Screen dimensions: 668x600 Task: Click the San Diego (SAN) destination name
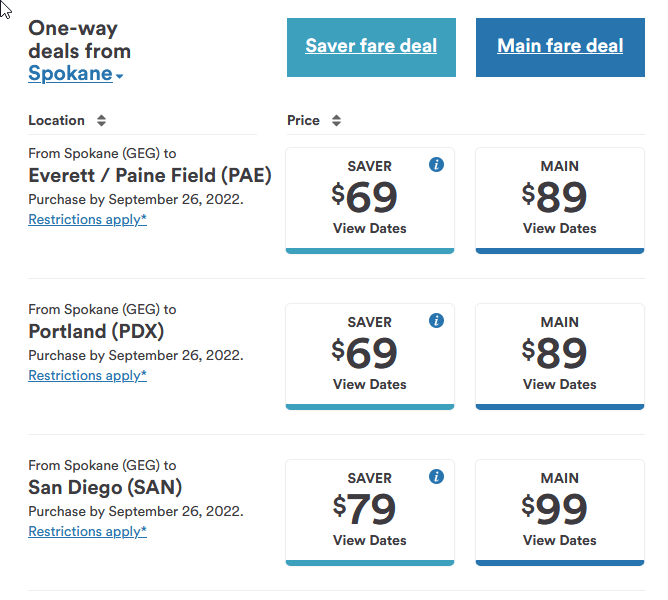click(x=105, y=488)
